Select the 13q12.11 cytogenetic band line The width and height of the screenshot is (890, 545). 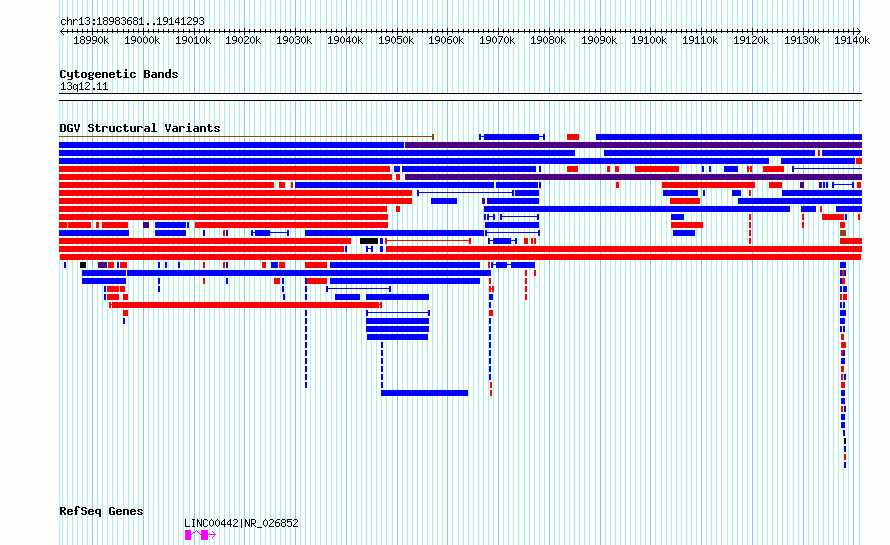click(460, 97)
